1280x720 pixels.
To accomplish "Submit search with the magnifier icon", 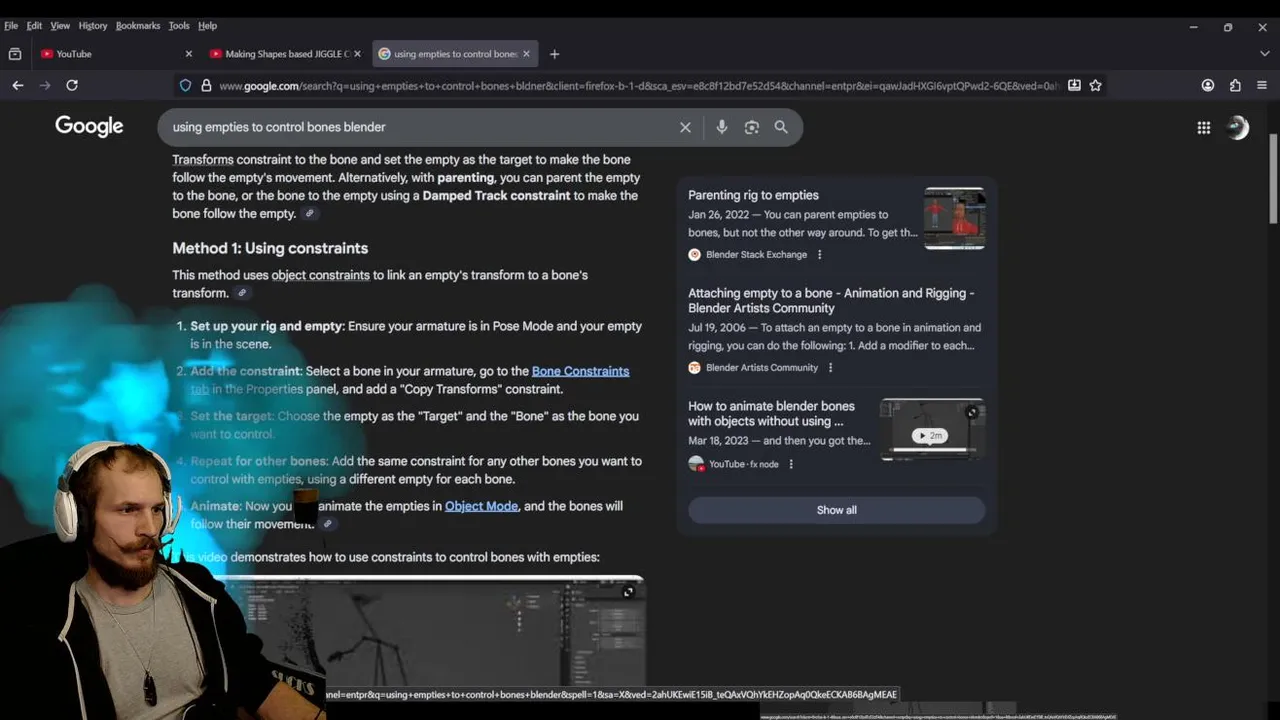I will [781, 127].
